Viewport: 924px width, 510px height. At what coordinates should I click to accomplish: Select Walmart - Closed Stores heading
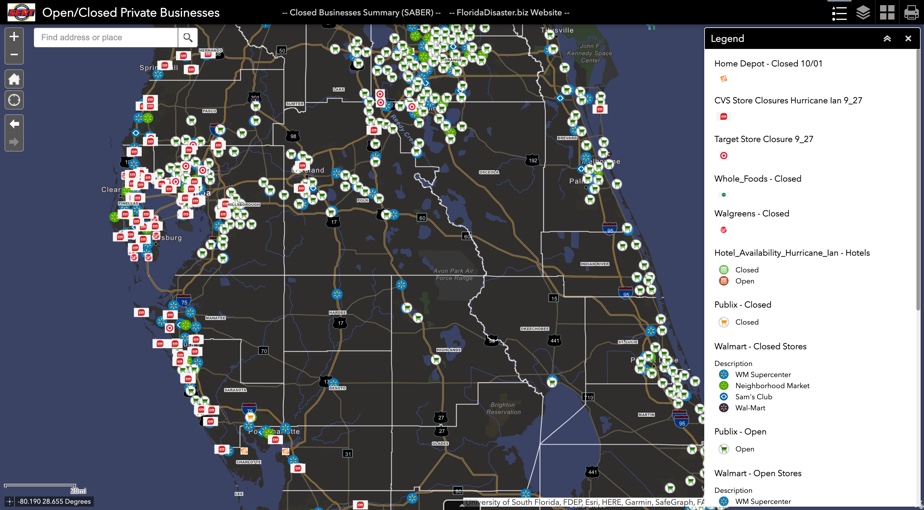pos(760,346)
